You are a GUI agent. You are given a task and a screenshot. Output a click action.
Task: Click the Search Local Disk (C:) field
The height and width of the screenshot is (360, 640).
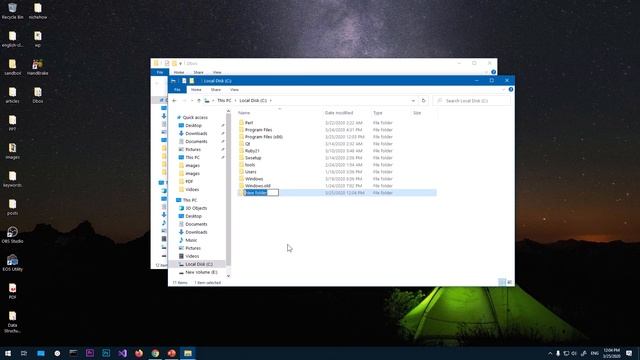click(471, 100)
